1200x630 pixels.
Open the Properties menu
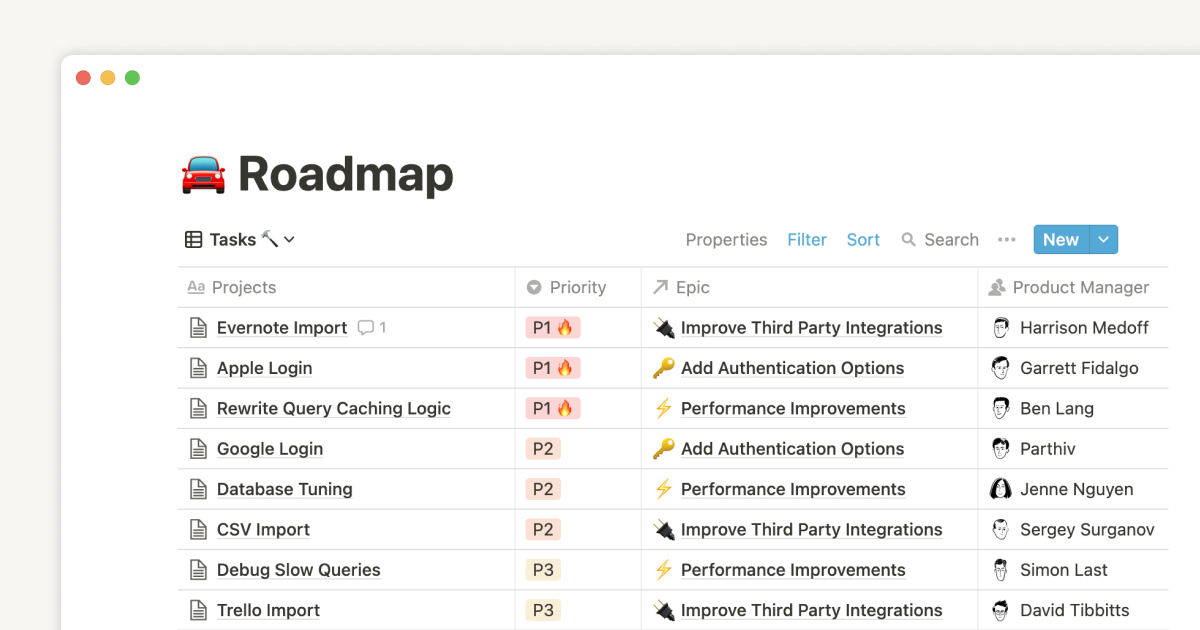click(726, 240)
